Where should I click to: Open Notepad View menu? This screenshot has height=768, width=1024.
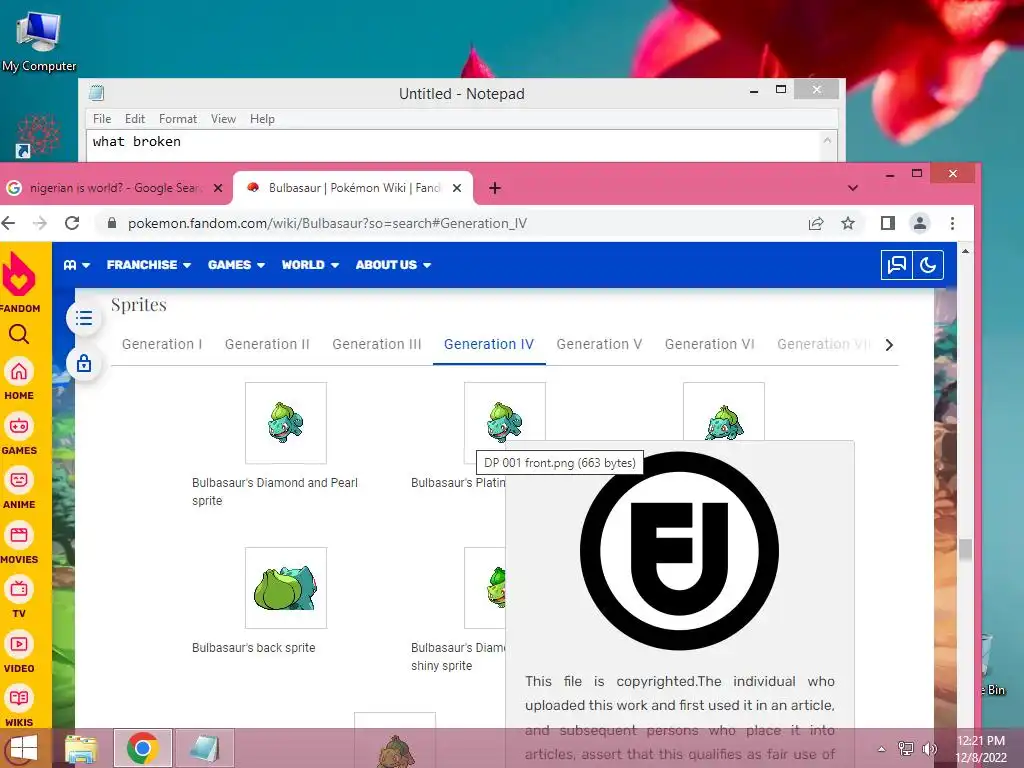coord(223,119)
